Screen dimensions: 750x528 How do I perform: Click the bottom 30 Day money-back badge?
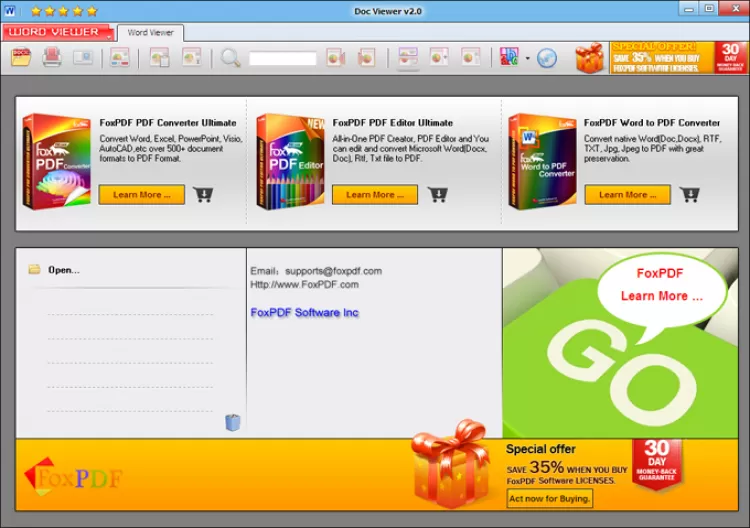657,463
